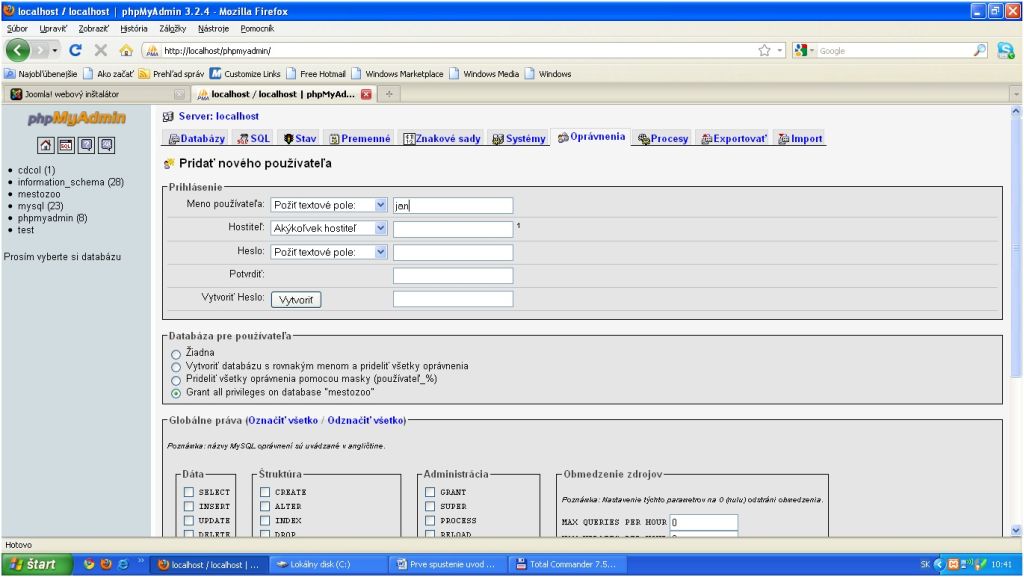Check the UPDATE privilege checkbox
Image resolution: width=1024 pixels, height=577 pixels.
pyautogui.click(x=189, y=520)
